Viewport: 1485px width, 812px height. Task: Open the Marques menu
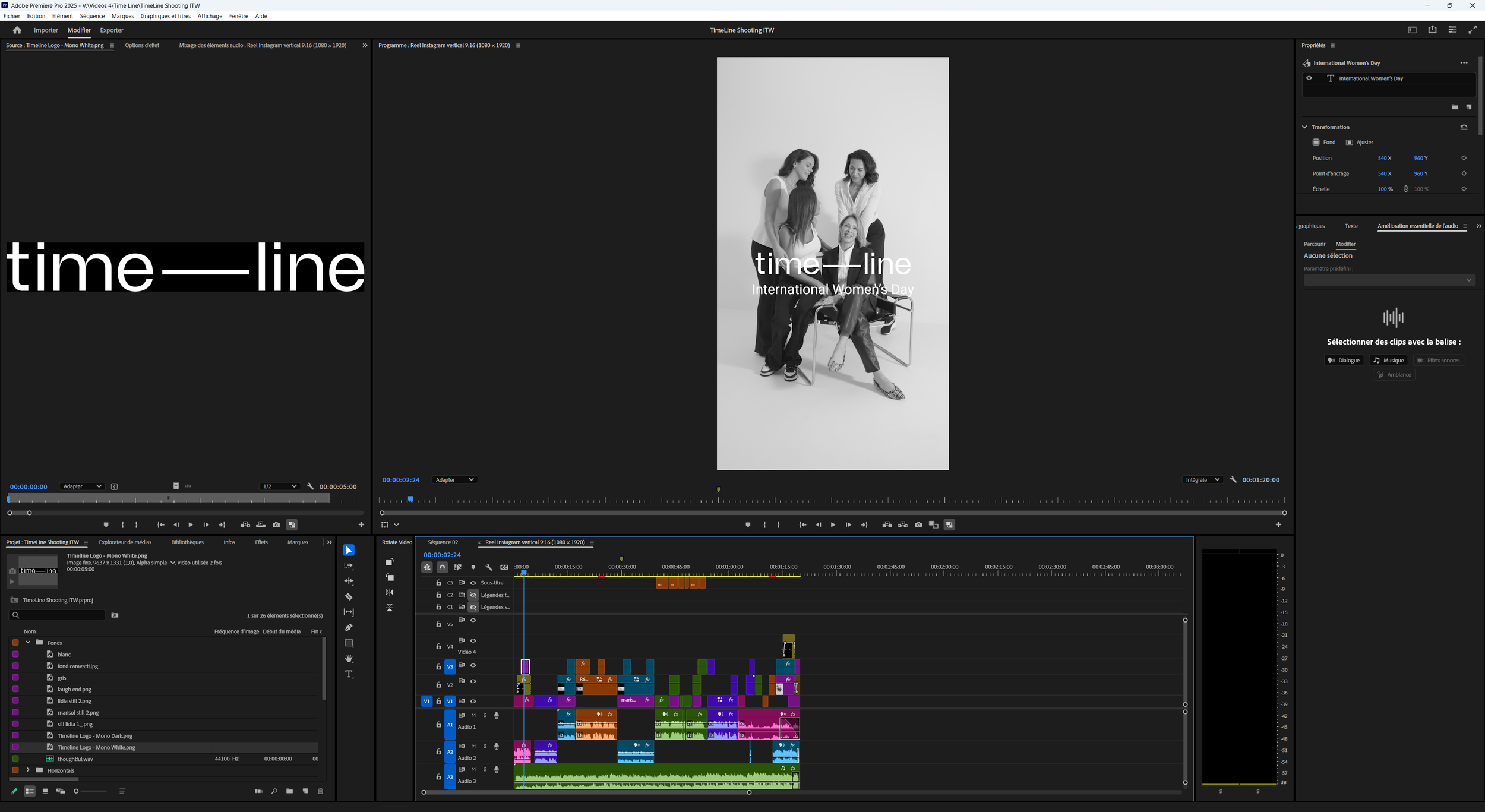coord(122,16)
